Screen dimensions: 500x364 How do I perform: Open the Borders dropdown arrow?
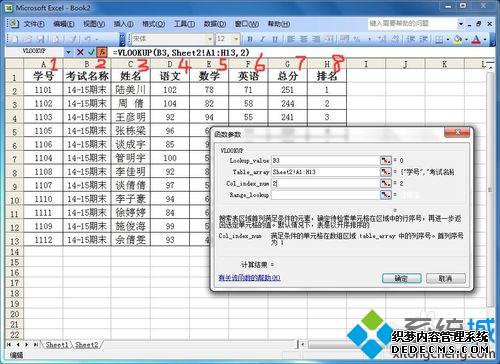[447, 39]
